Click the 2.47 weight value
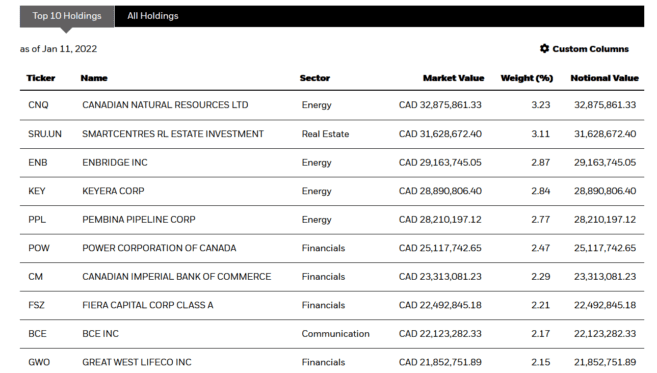657x373 pixels. click(x=541, y=248)
